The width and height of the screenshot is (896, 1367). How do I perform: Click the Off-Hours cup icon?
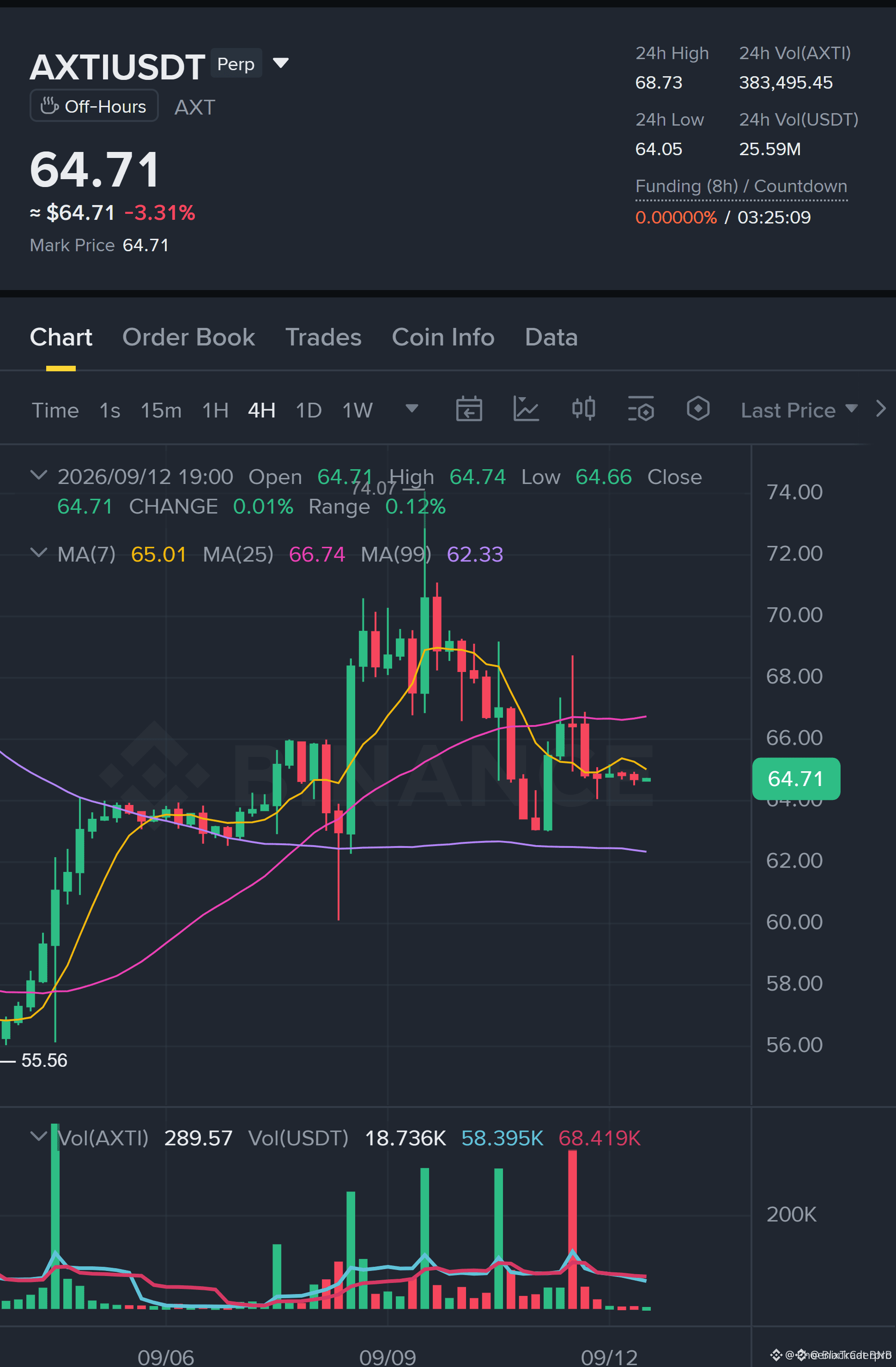(x=49, y=106)
